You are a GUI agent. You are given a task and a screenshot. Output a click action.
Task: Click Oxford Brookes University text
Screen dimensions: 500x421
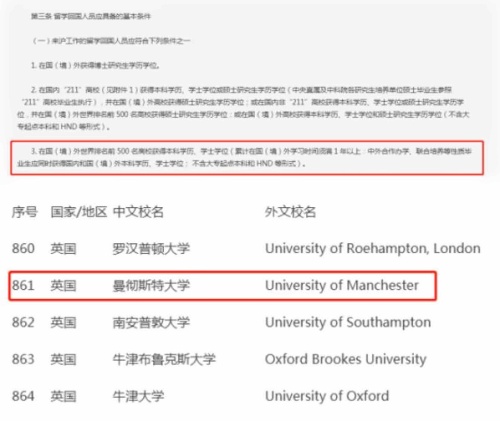[x=346, y=359]
